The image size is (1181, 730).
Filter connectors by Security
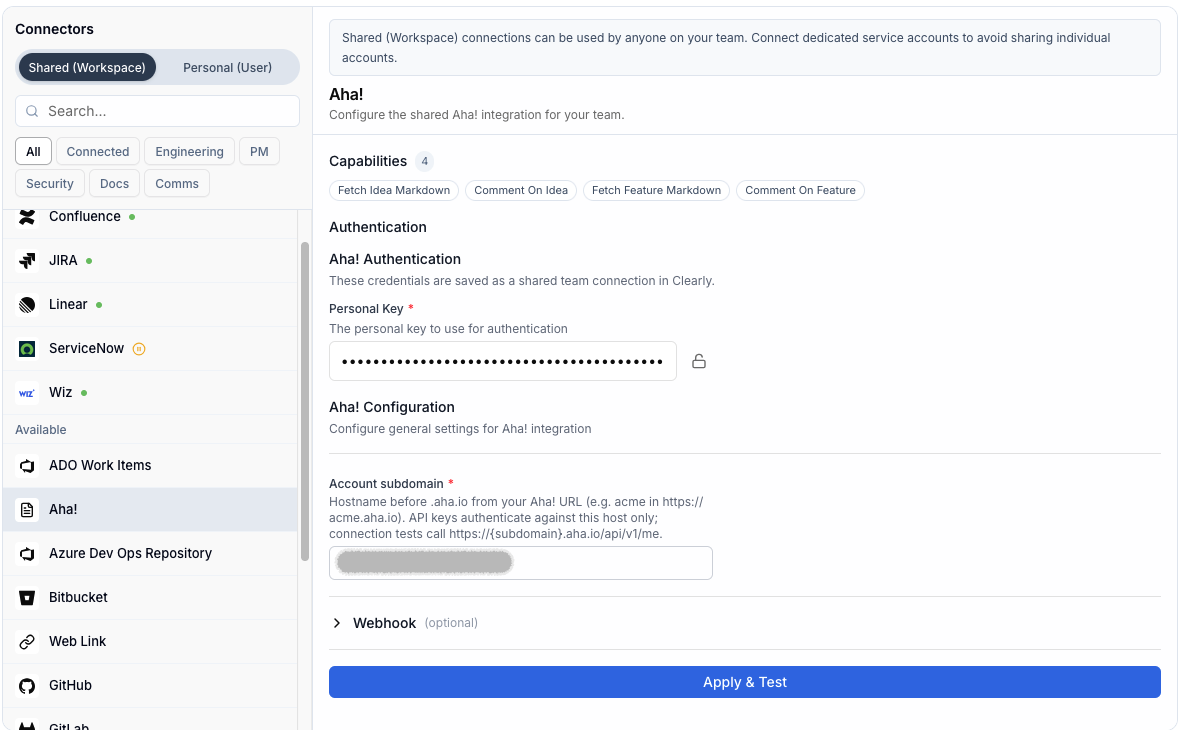(50, 183)
